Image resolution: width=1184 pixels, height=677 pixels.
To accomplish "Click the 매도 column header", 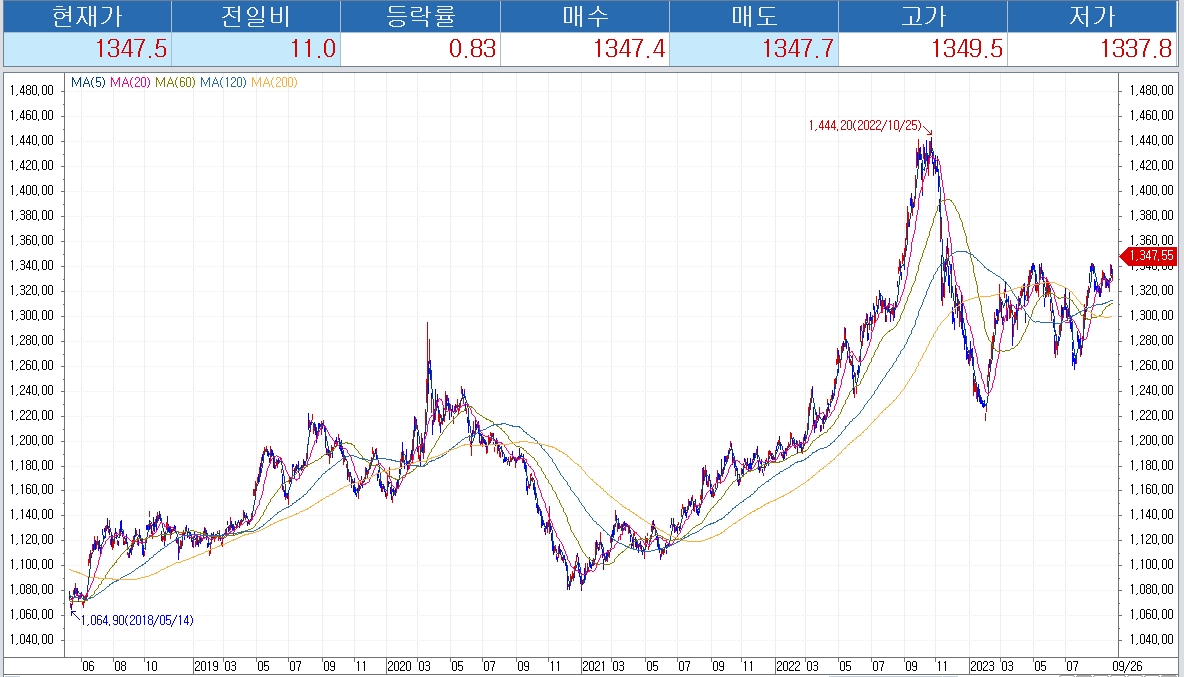I will click(x=752, y=16).
